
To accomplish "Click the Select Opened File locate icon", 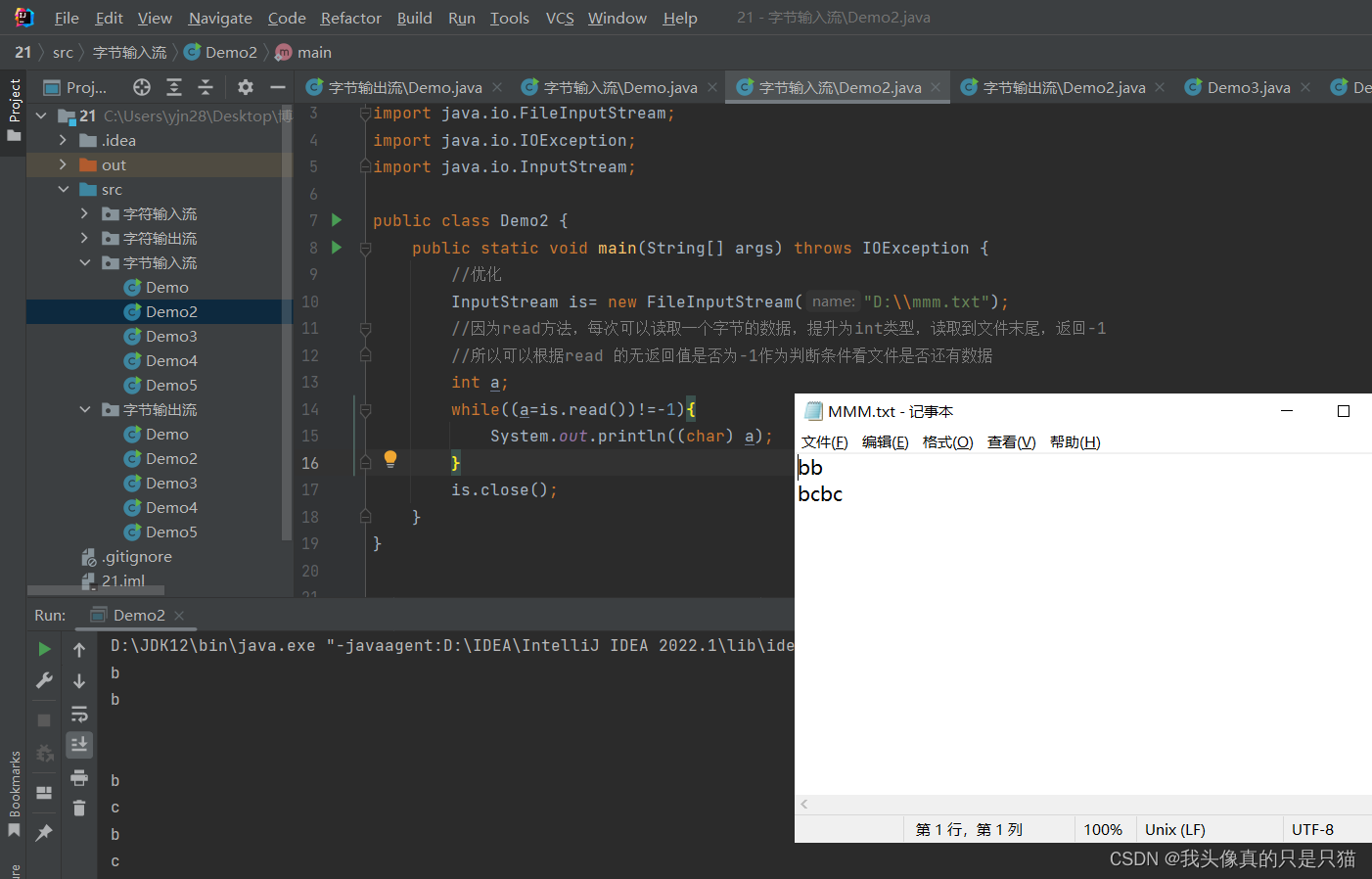I will [142, 87].
